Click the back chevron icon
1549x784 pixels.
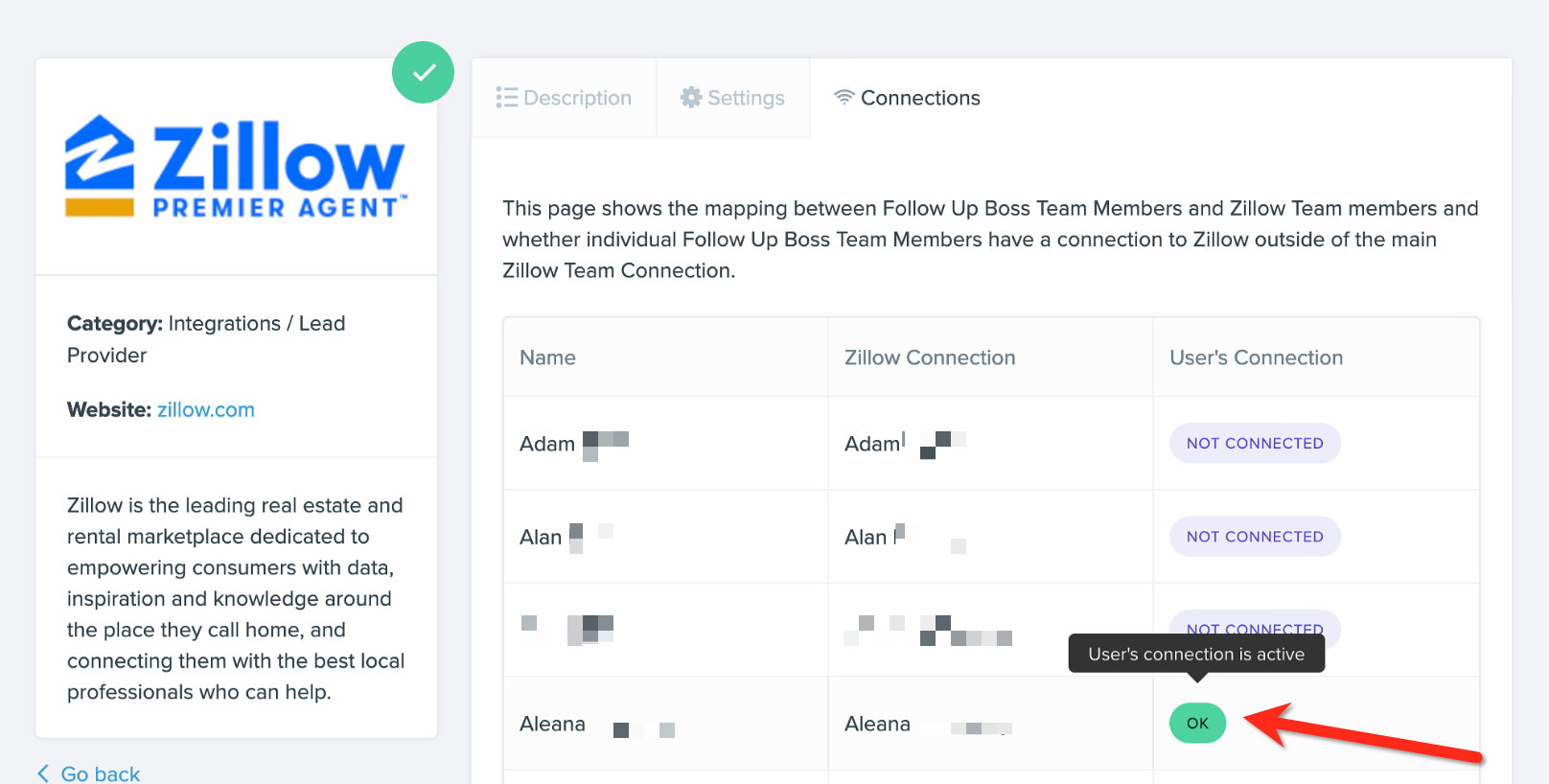[43, 773]
